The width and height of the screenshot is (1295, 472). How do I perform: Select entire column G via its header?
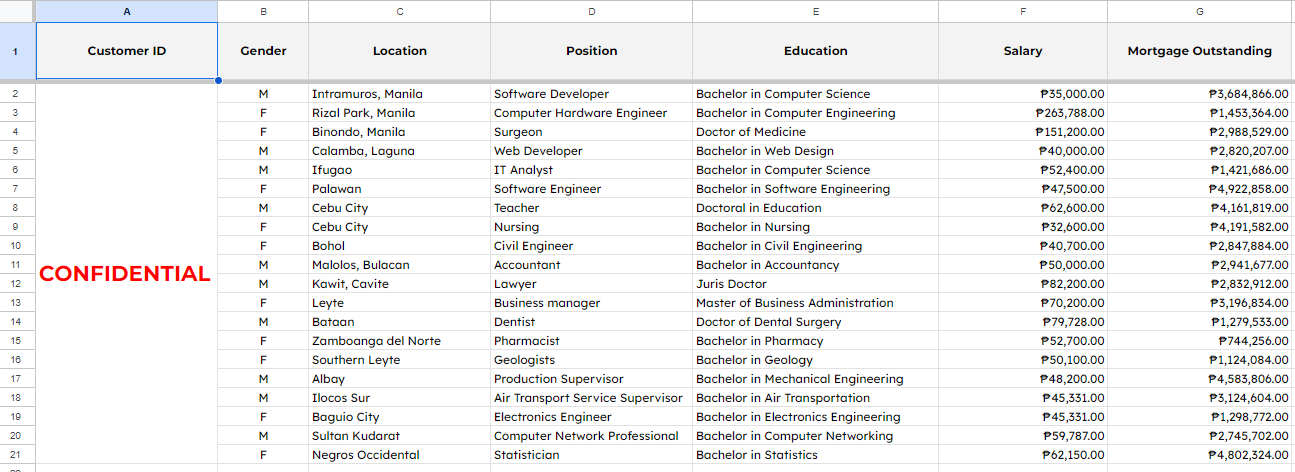(1200, 11)
